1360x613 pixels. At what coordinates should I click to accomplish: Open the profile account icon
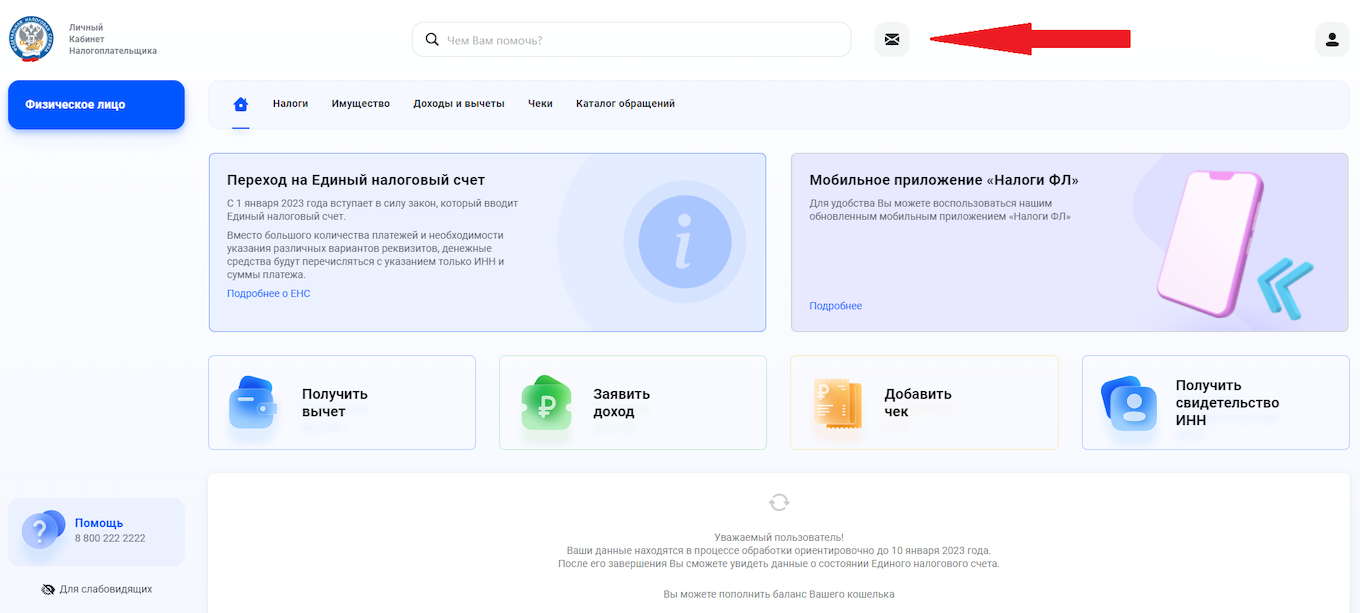point(1331,39)
